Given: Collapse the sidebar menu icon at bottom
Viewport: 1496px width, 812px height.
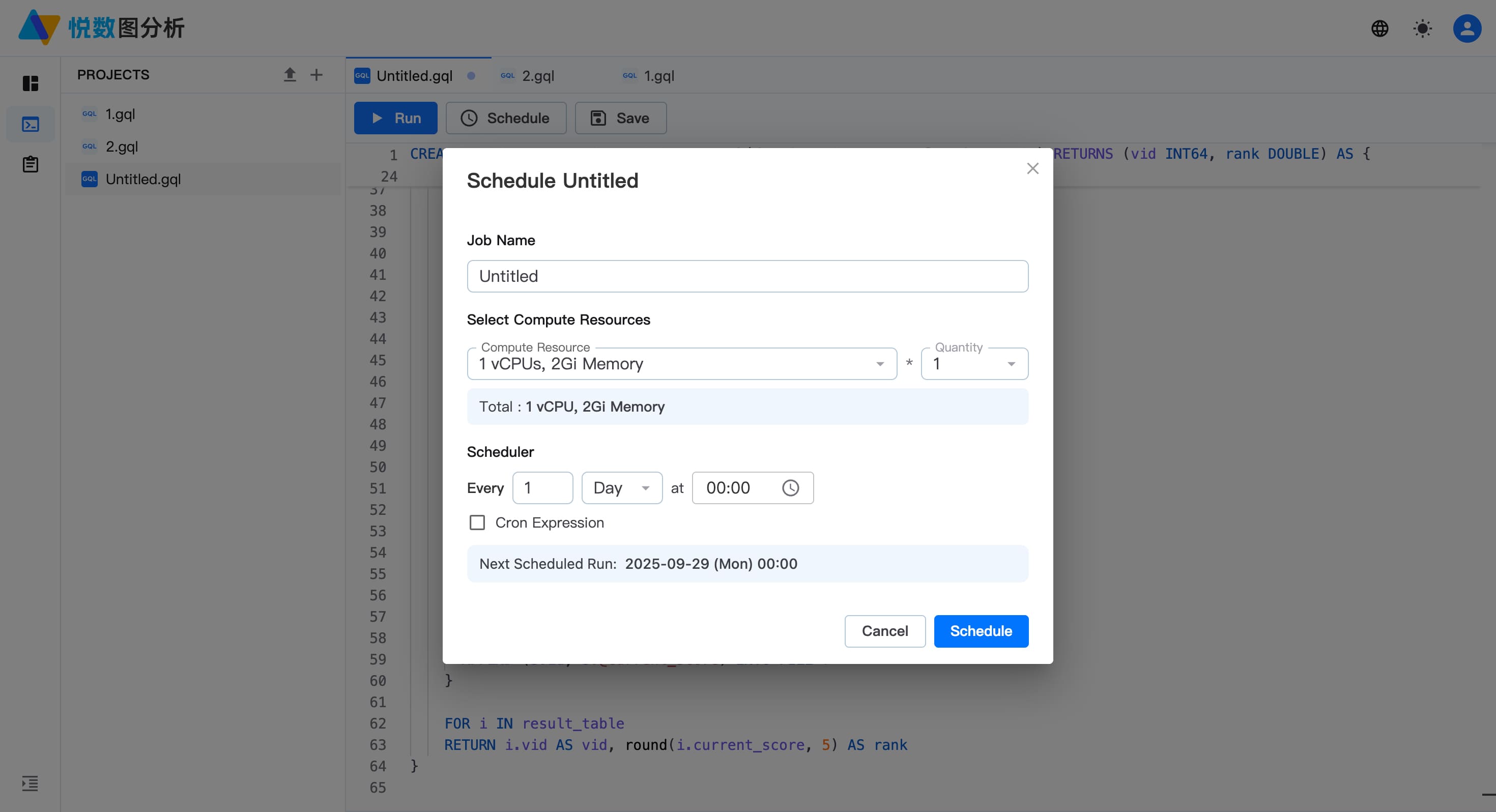Looking at the screenshot, I should 30,783.
